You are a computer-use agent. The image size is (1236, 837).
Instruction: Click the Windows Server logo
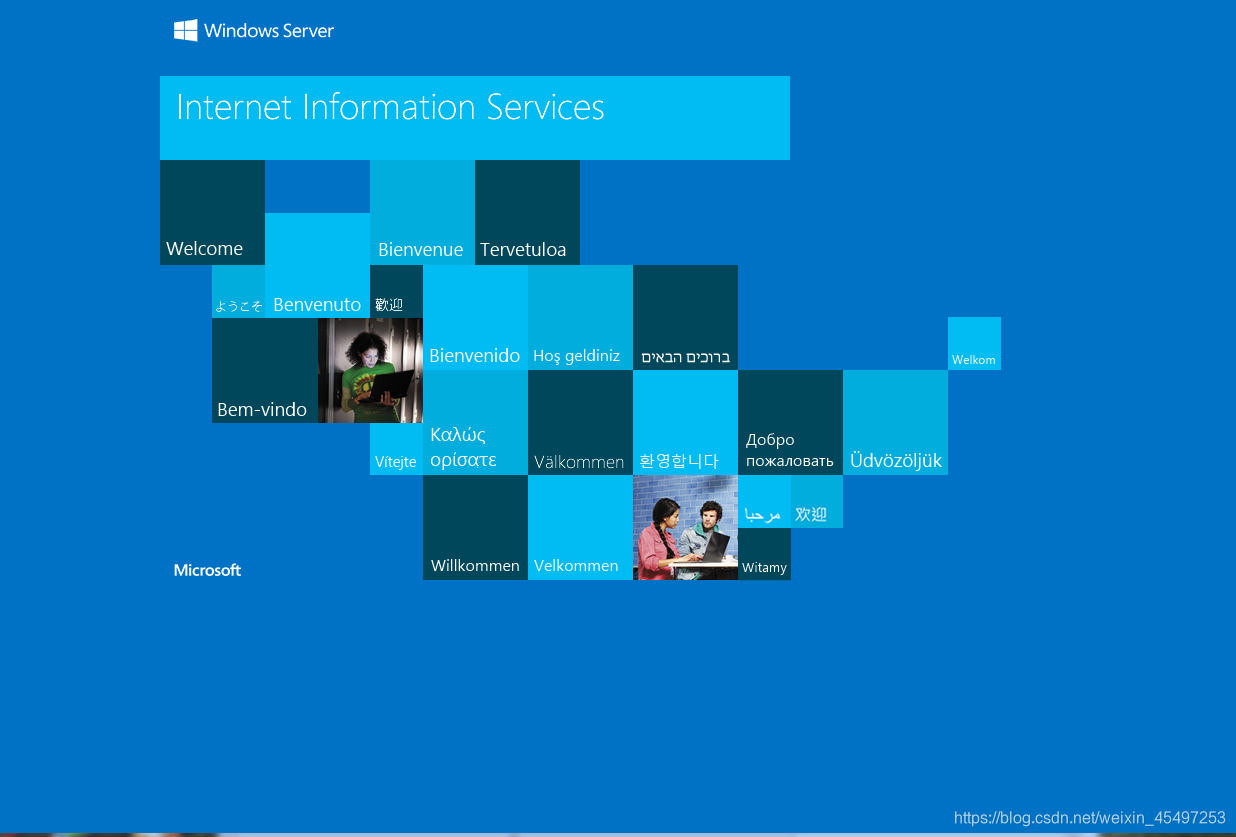pyautogui.click(x=254, y=30)
